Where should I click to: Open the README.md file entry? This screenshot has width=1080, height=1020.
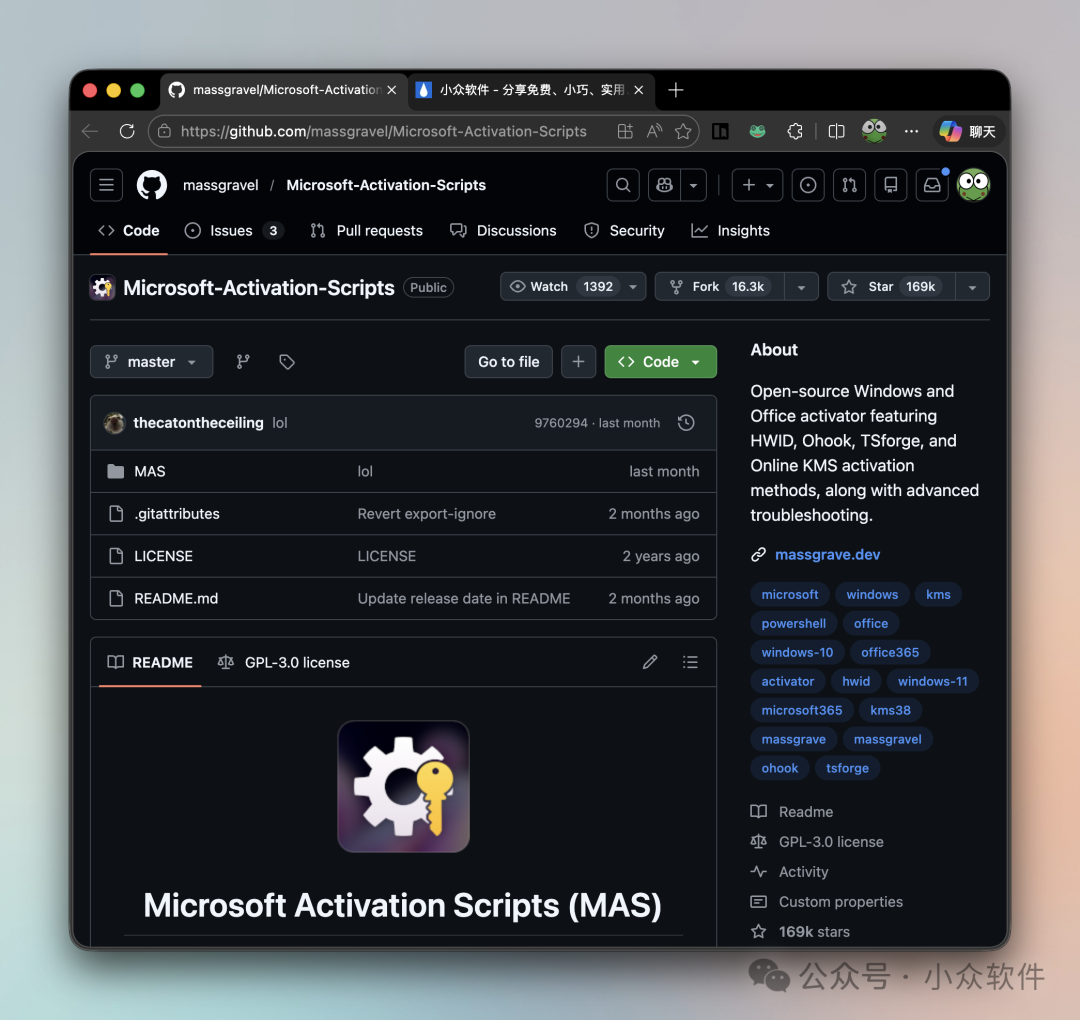click(176, 598)
